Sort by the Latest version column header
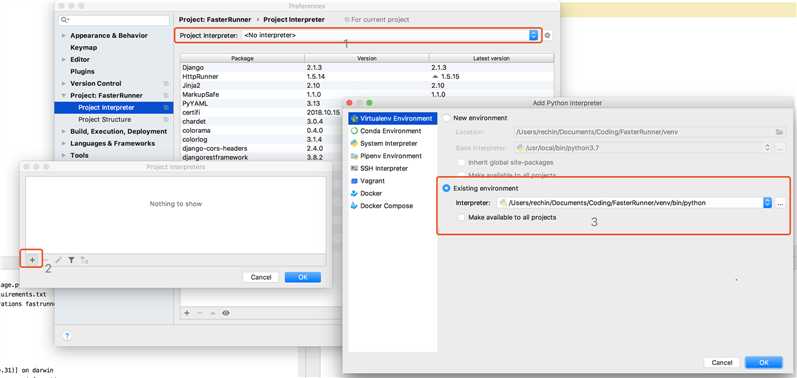The height and width of the screenshot is (378, 797). pyautogui.click(x=491, y=58)
